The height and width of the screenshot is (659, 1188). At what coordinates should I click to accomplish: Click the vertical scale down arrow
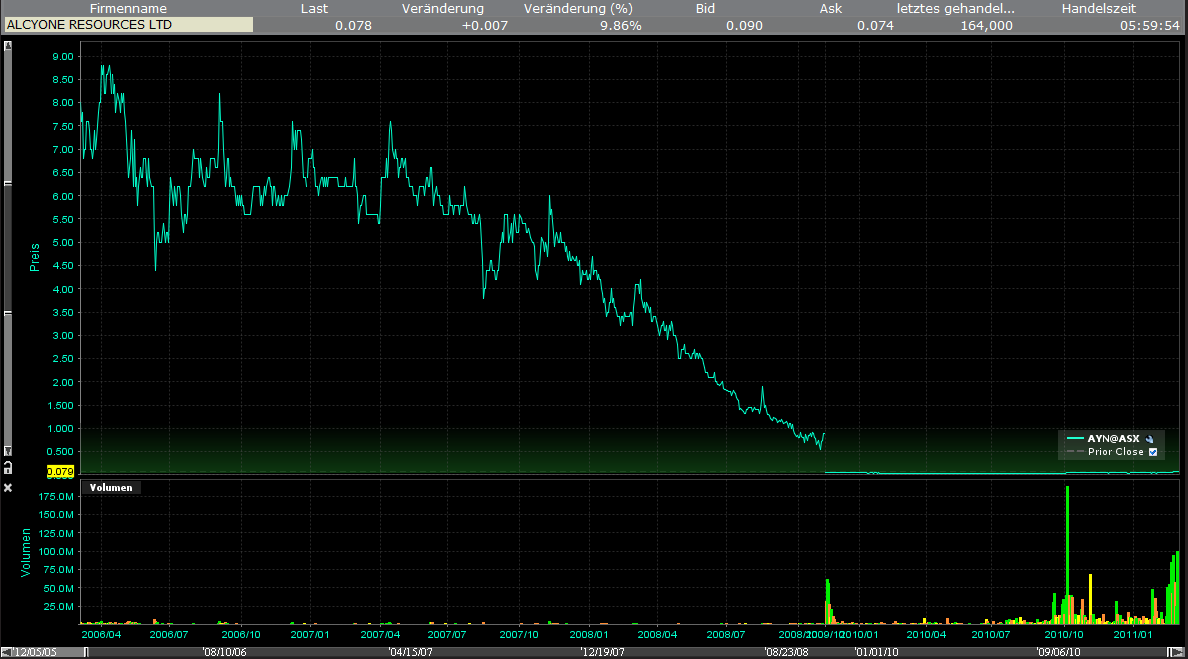[x=8, y=451]
